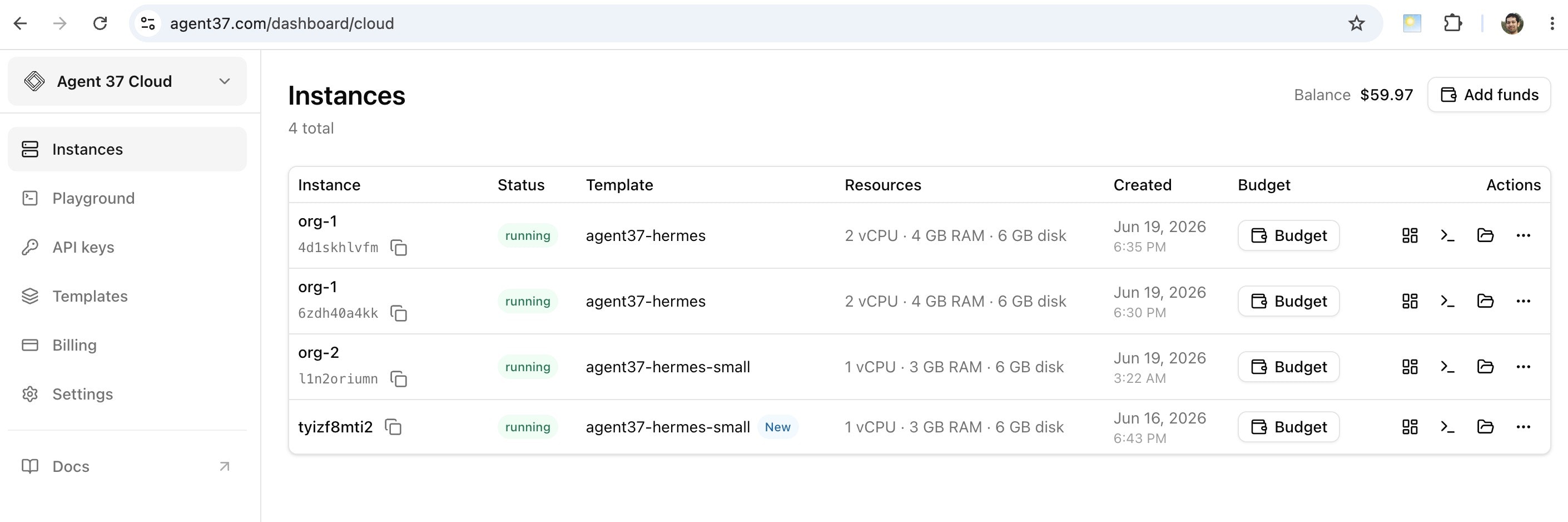Open the Chrome three-dot menu
This screenshot has height=522, width=1568.
(1551, 24)
